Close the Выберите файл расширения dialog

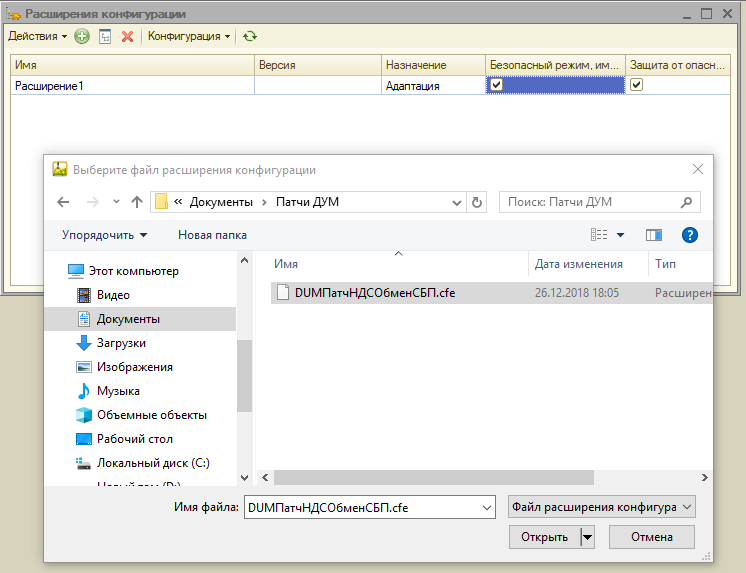pos(697,169)
